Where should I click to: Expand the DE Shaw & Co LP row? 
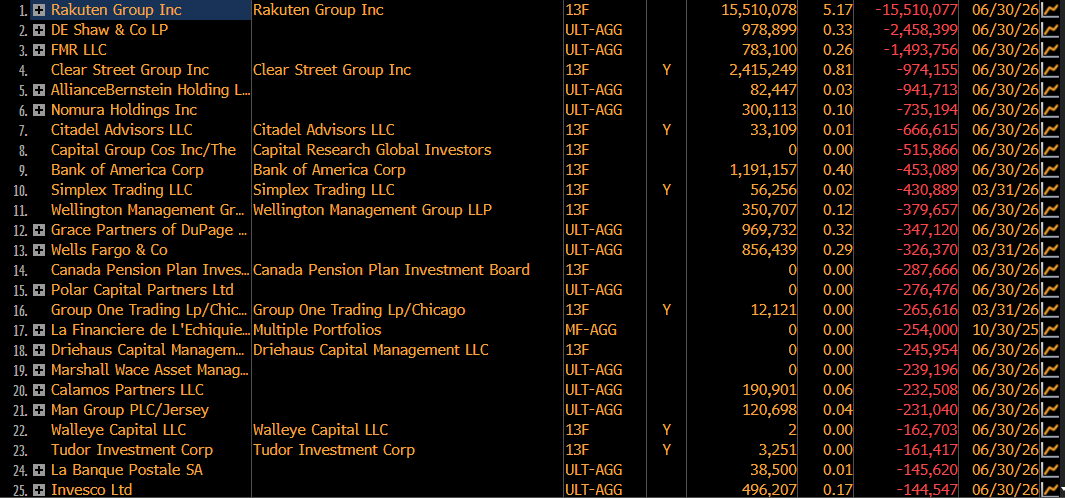point(39,30)
